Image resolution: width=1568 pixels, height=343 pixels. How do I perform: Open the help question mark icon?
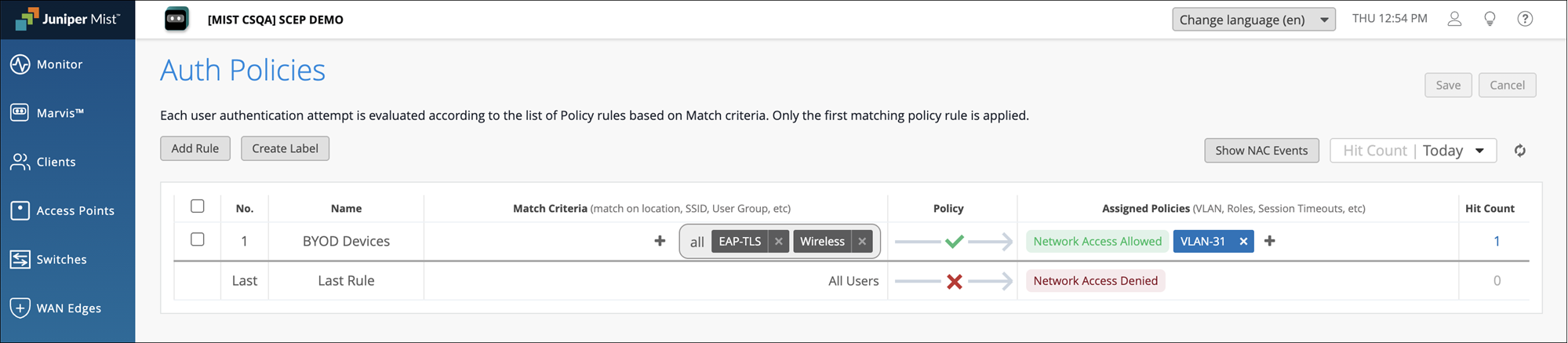[1525, 19]
